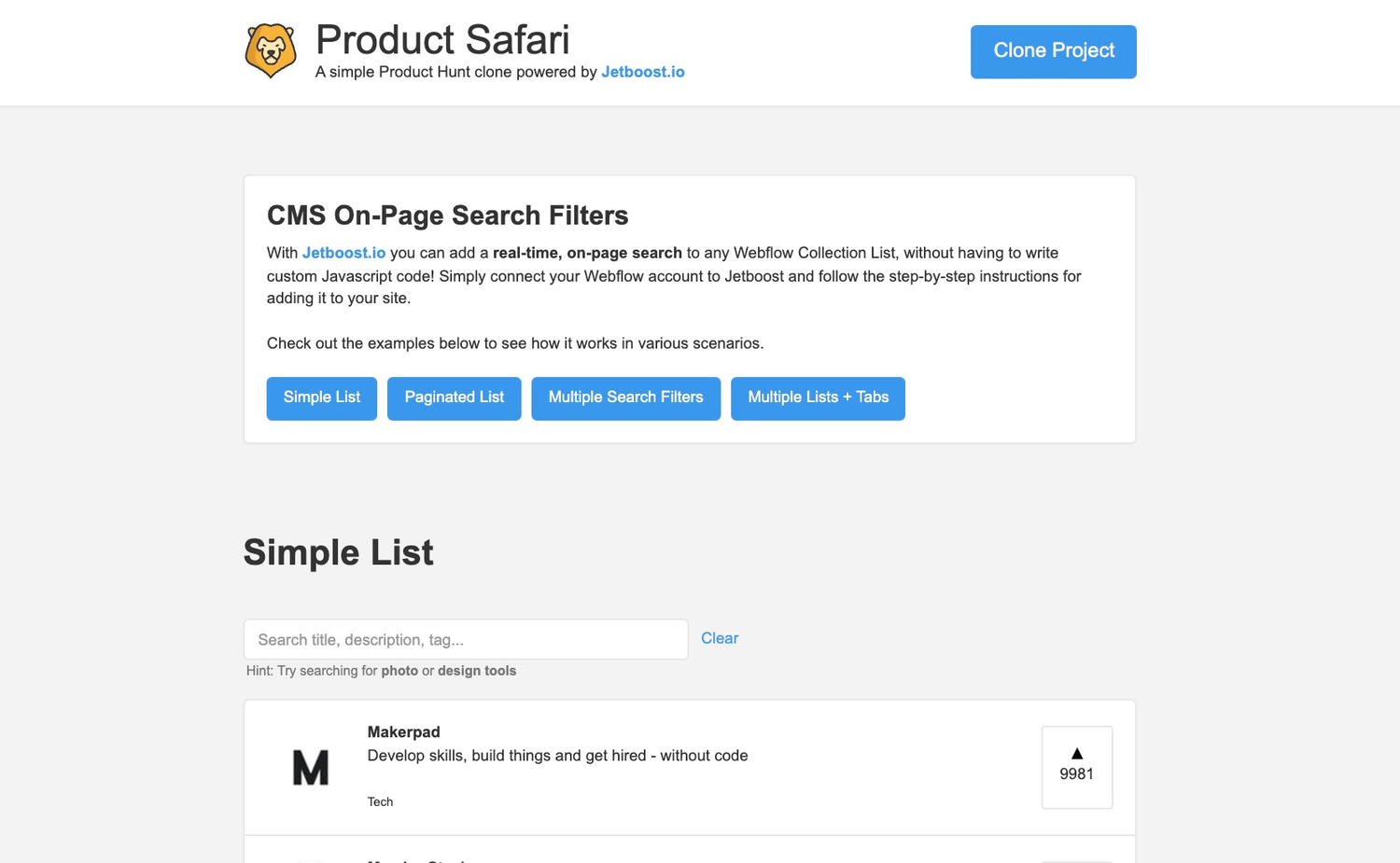Open Jetboost.io link in header tagline
1400x863 pixels.
pyautogui.click(x=643, y=72)
